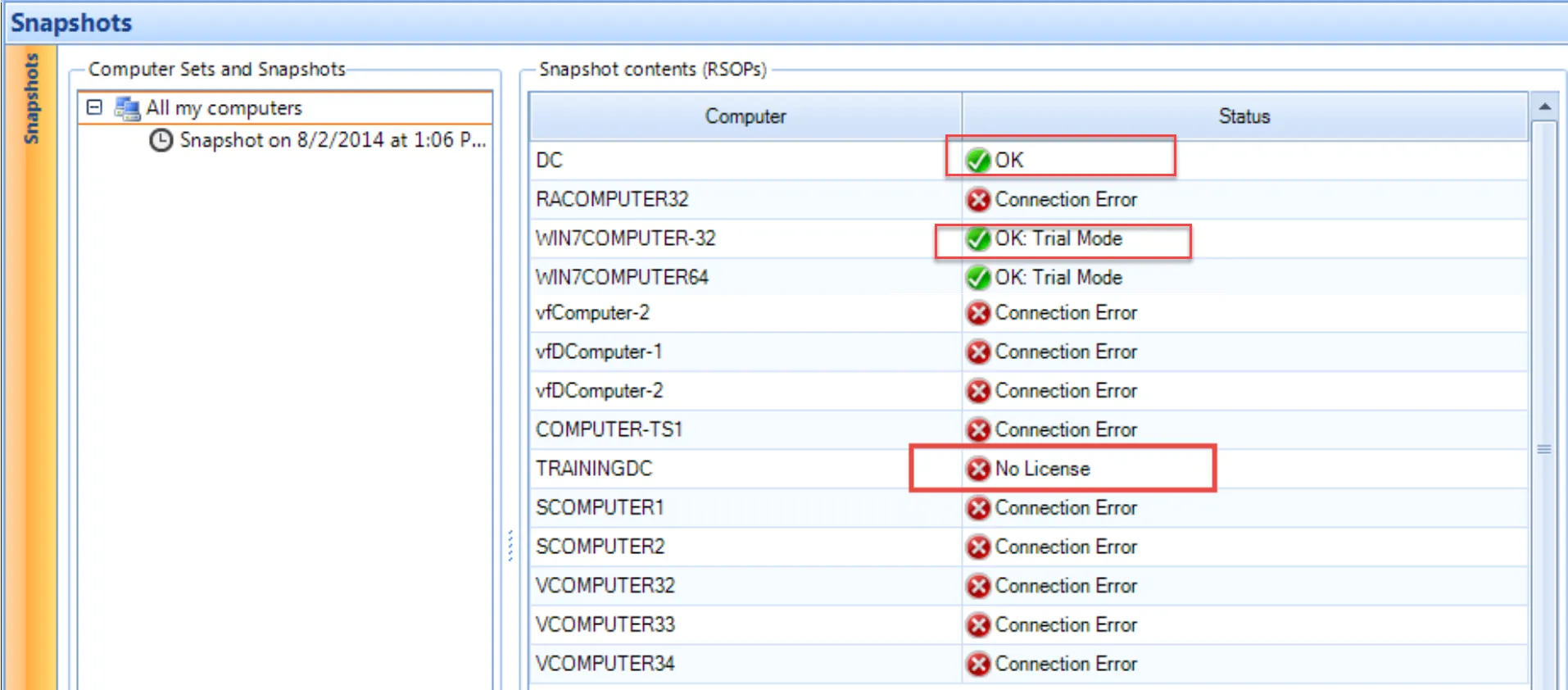The width and height of the screenshot is (1568, 690).
Task: Click the Connection Error status for vfDComputer-2
Action: coord(1065,391)
